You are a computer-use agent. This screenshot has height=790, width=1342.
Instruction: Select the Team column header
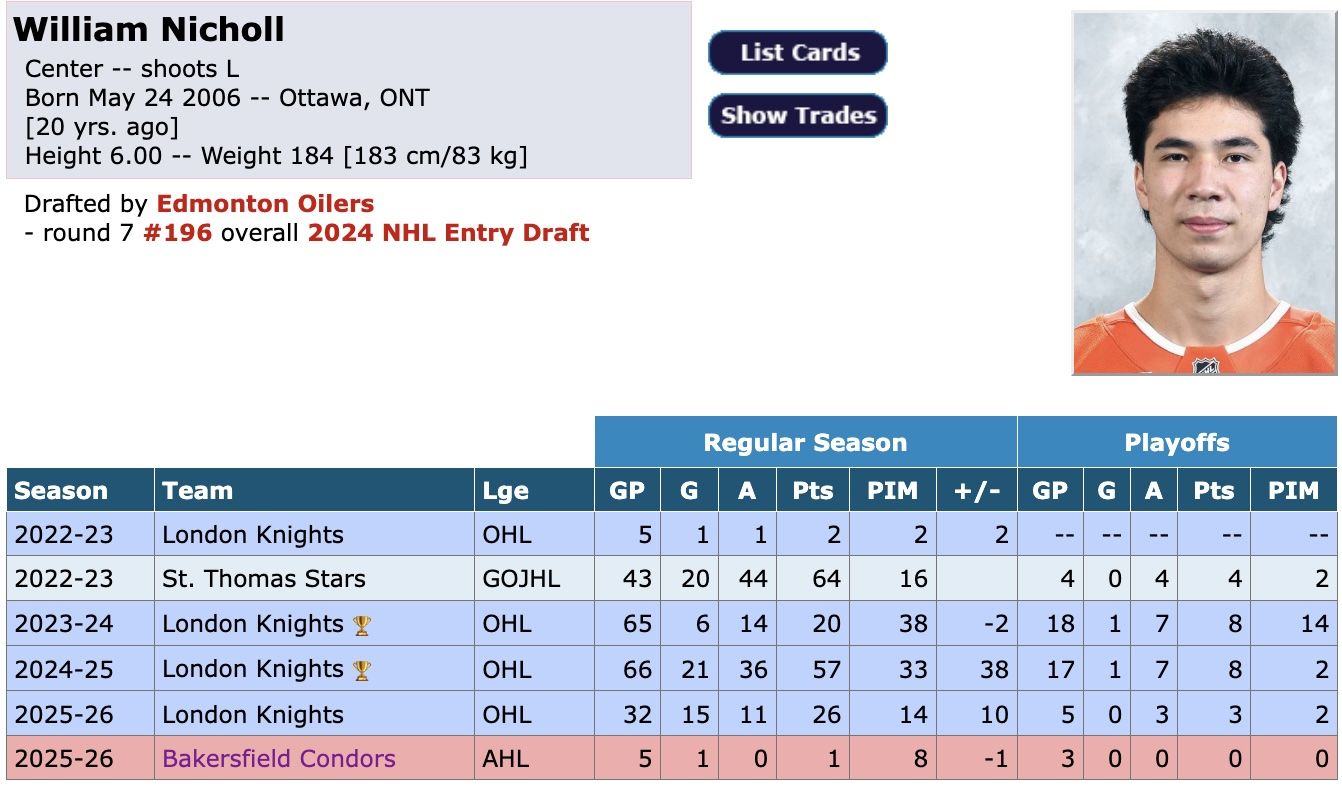pos(314,490)
